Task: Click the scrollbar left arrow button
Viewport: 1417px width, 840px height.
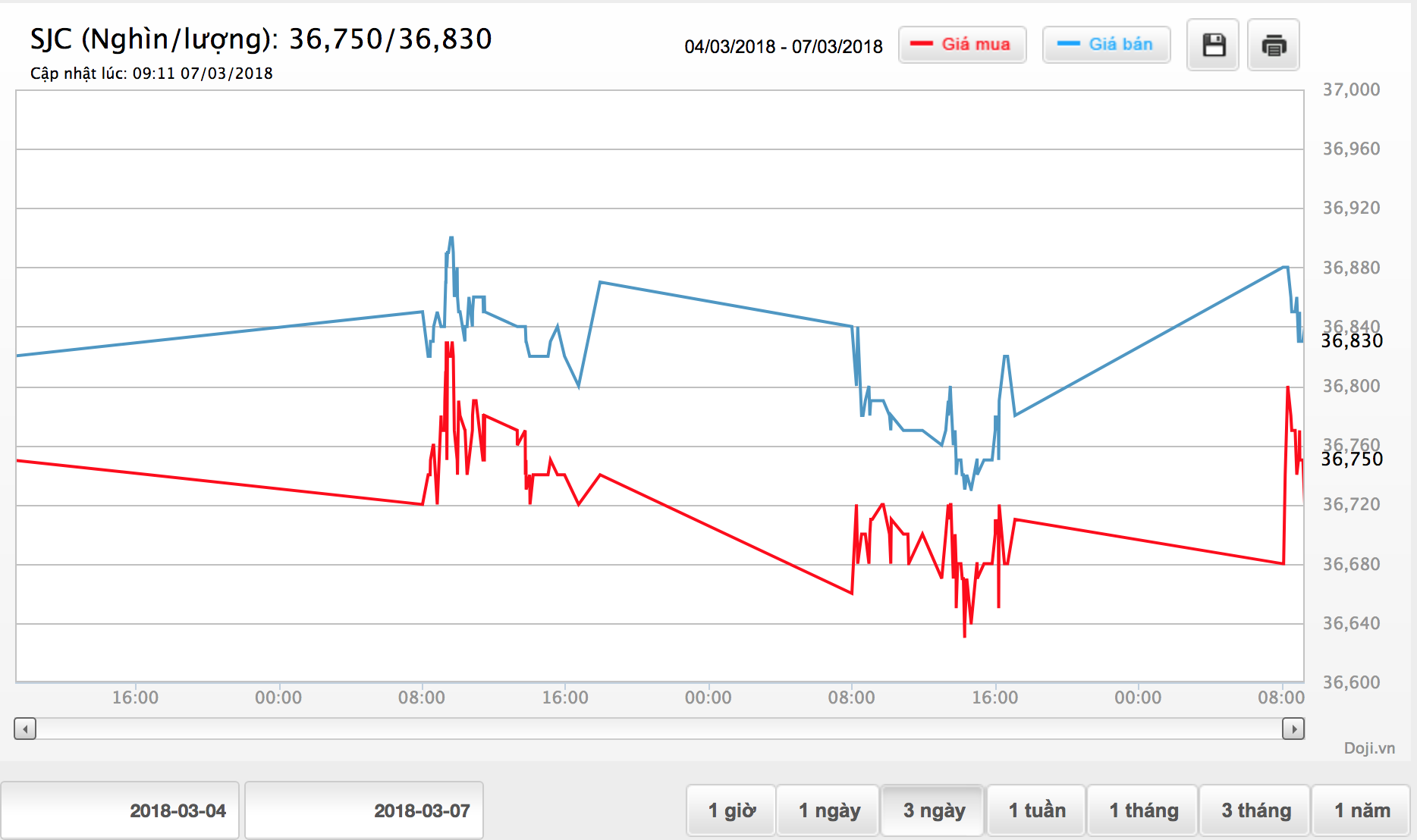Action: click(x=25, y=729)
